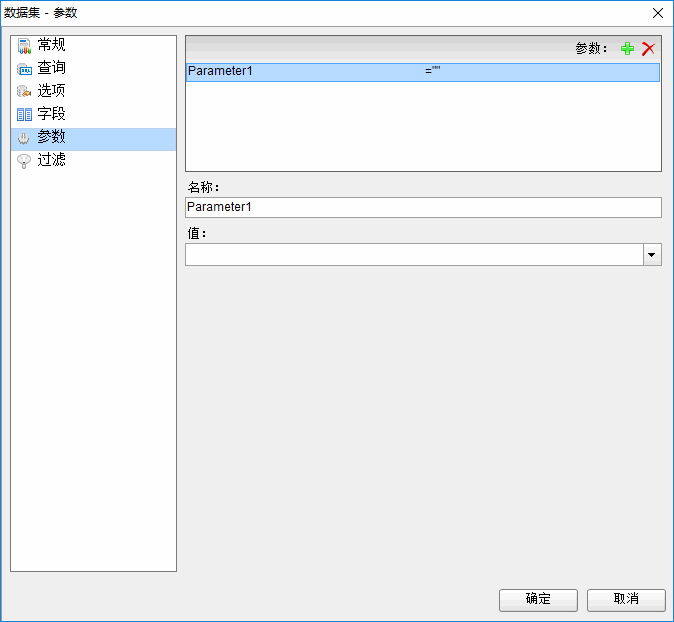Viewport: 674px width, 622px height.
Task: Click empty area below Parameter1 in list
Action: pos(422,125)
